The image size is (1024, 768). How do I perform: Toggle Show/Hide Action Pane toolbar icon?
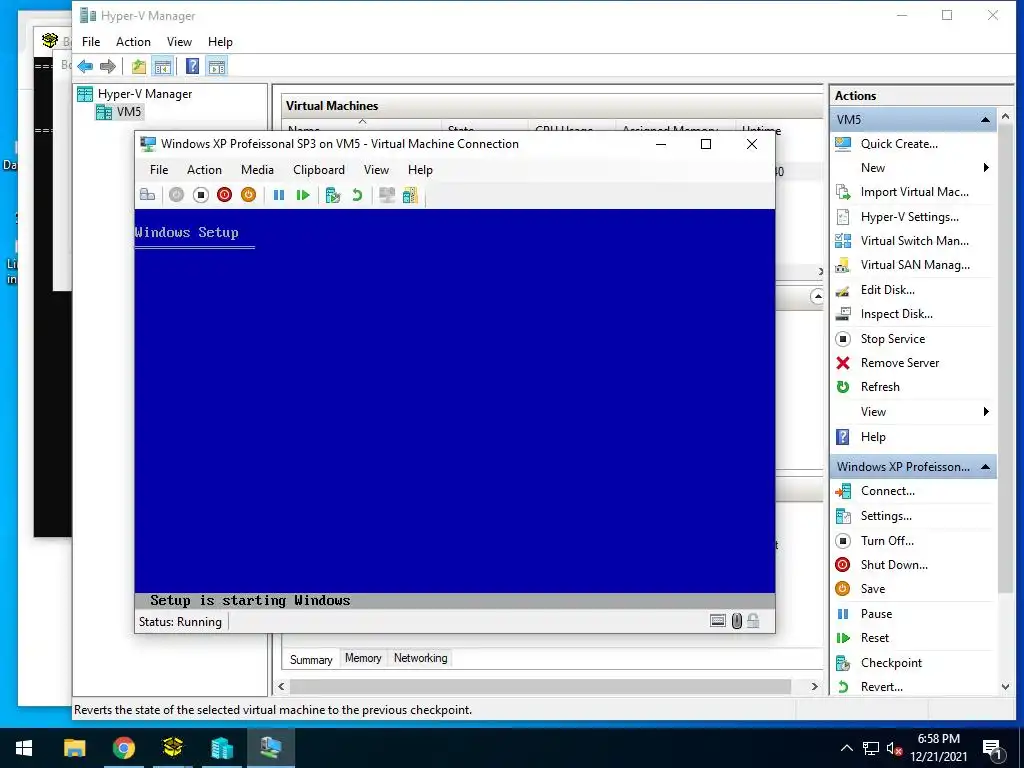tap(217, 66)
